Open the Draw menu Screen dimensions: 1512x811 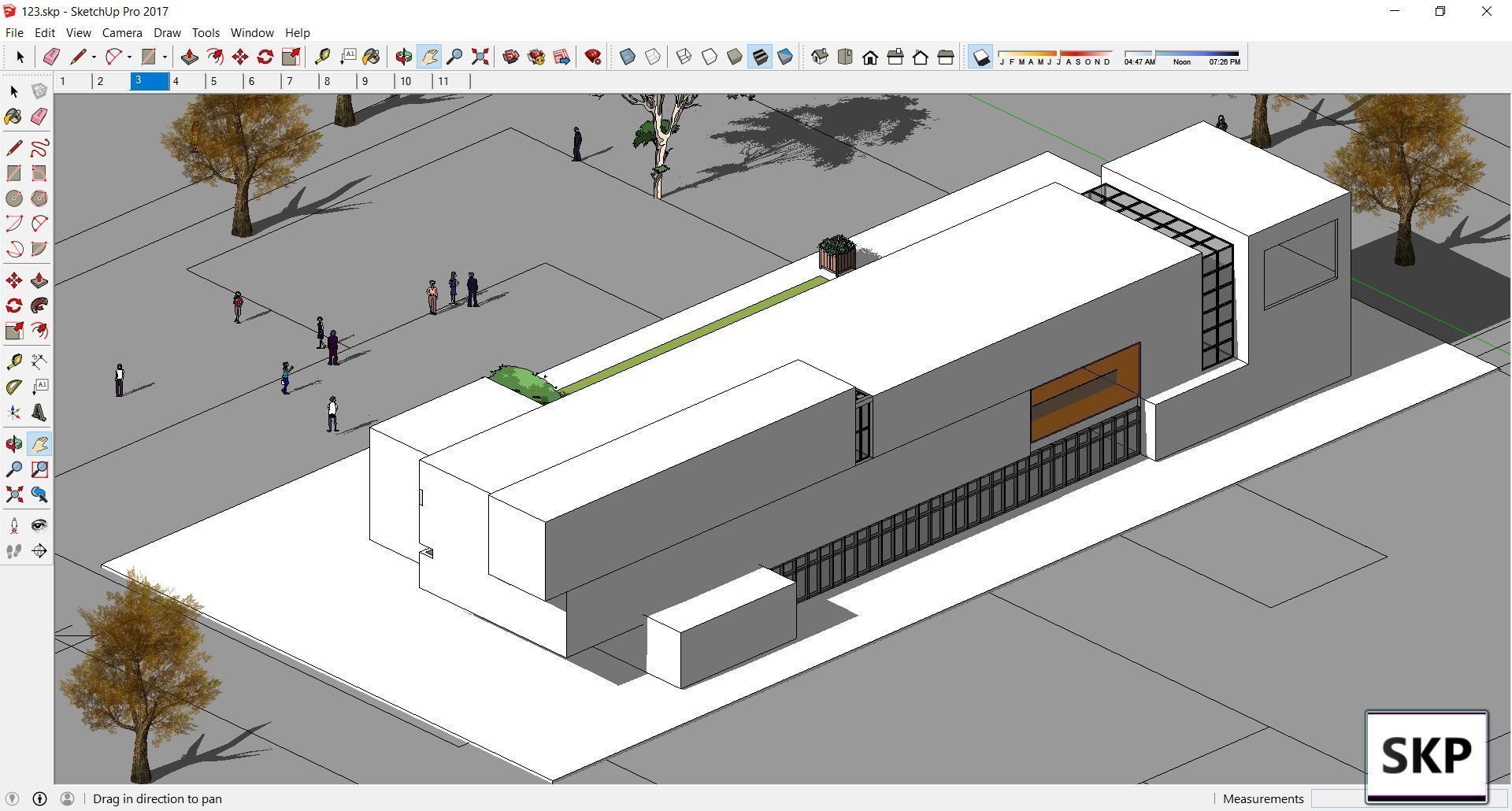click(167, 32)
